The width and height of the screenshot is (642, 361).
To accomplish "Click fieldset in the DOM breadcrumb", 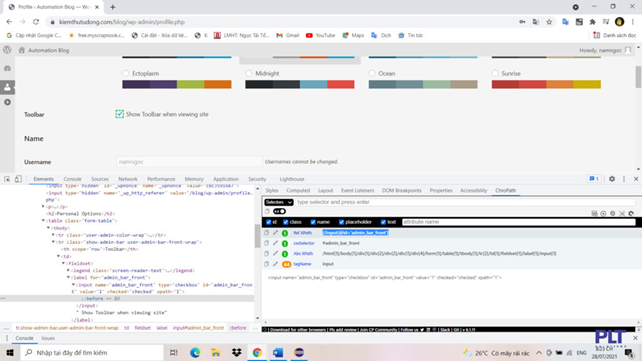I will coord(142,328).
